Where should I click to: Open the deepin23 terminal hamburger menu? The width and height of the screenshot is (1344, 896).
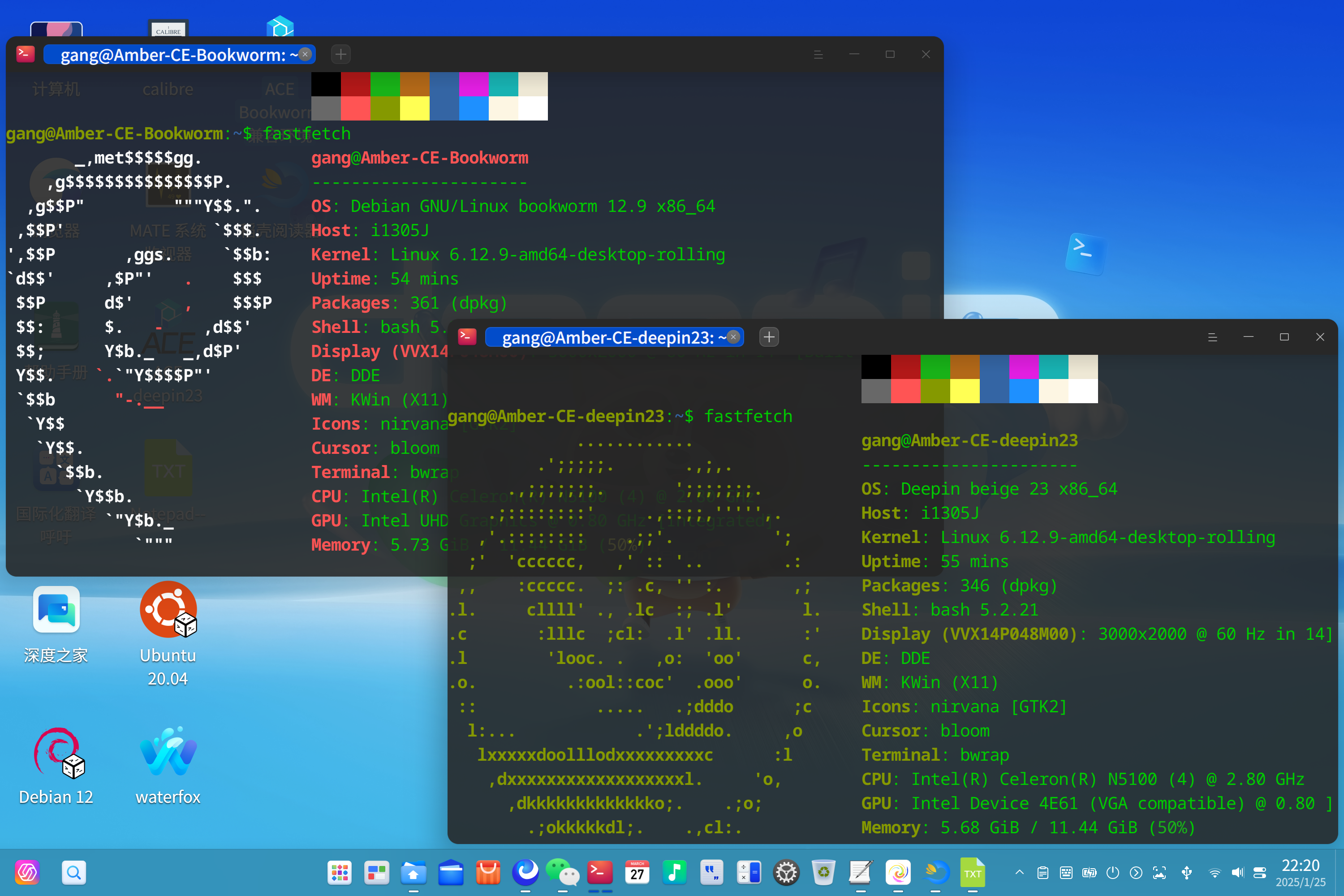point(1213,337)
